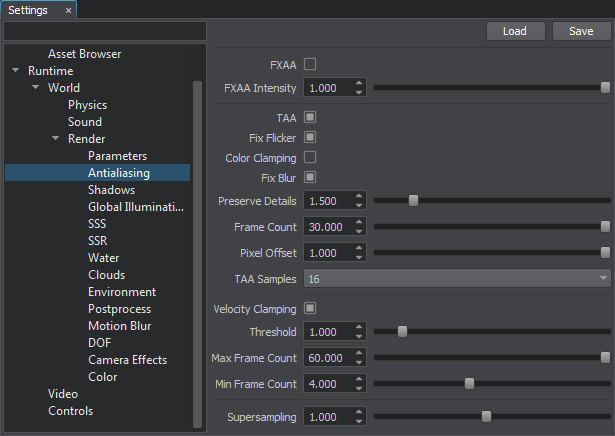The width and height of the screenshot is (615, 436).
Task: Enable the FXAA checkbox
Action: (310, 64)
